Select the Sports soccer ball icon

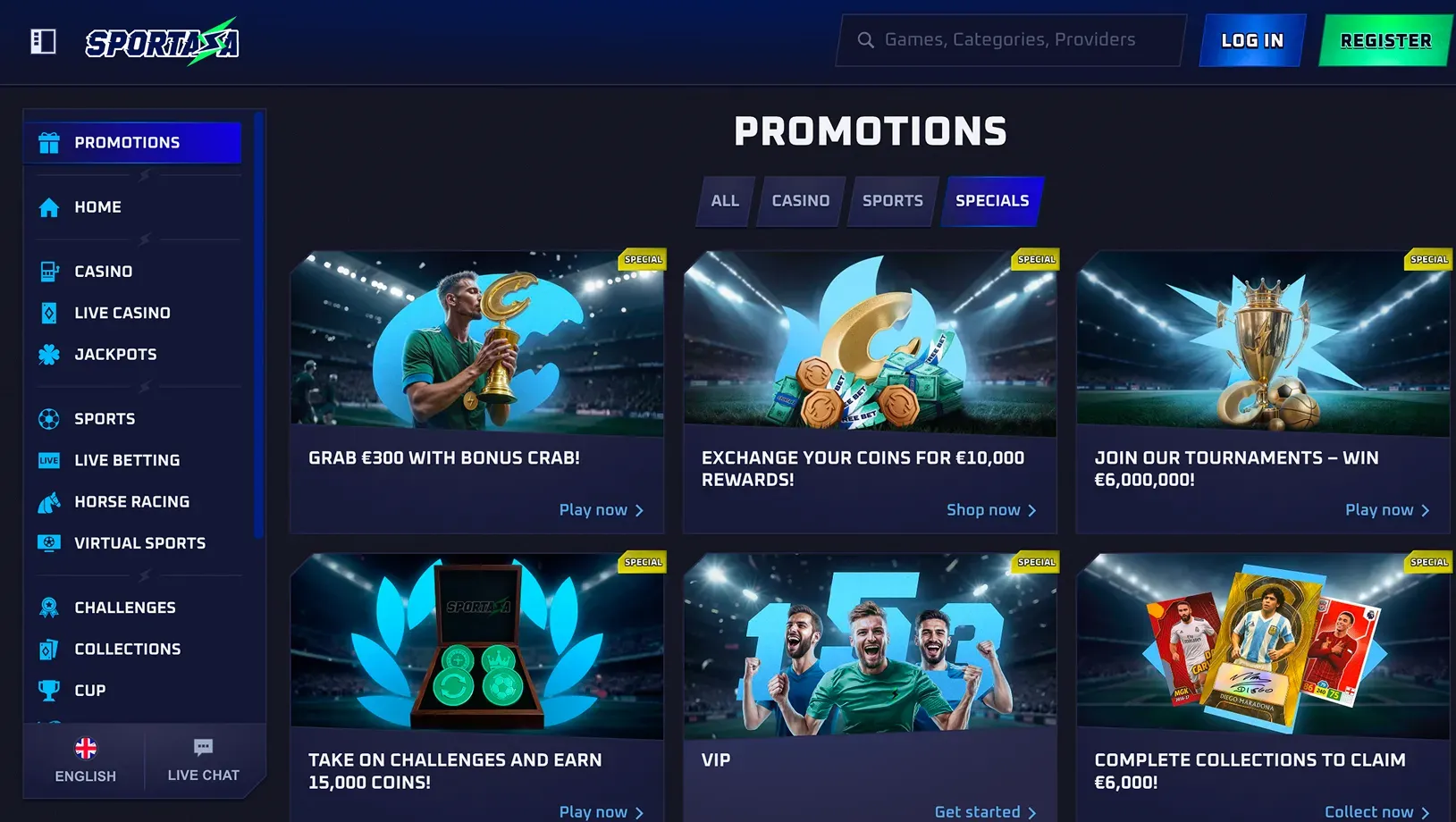point(49,419)
